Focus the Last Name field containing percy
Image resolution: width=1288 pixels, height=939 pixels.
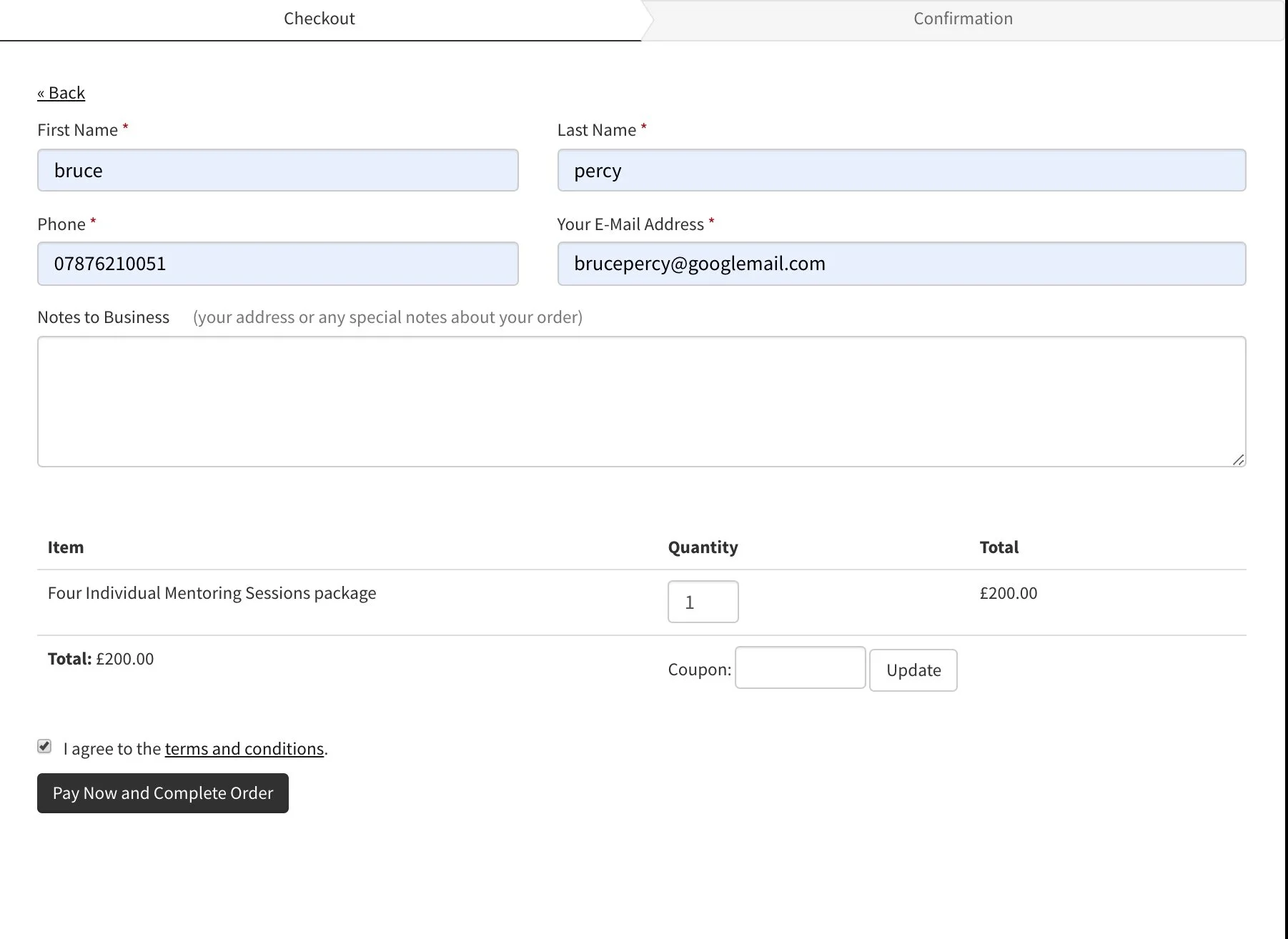click(901, 170)
